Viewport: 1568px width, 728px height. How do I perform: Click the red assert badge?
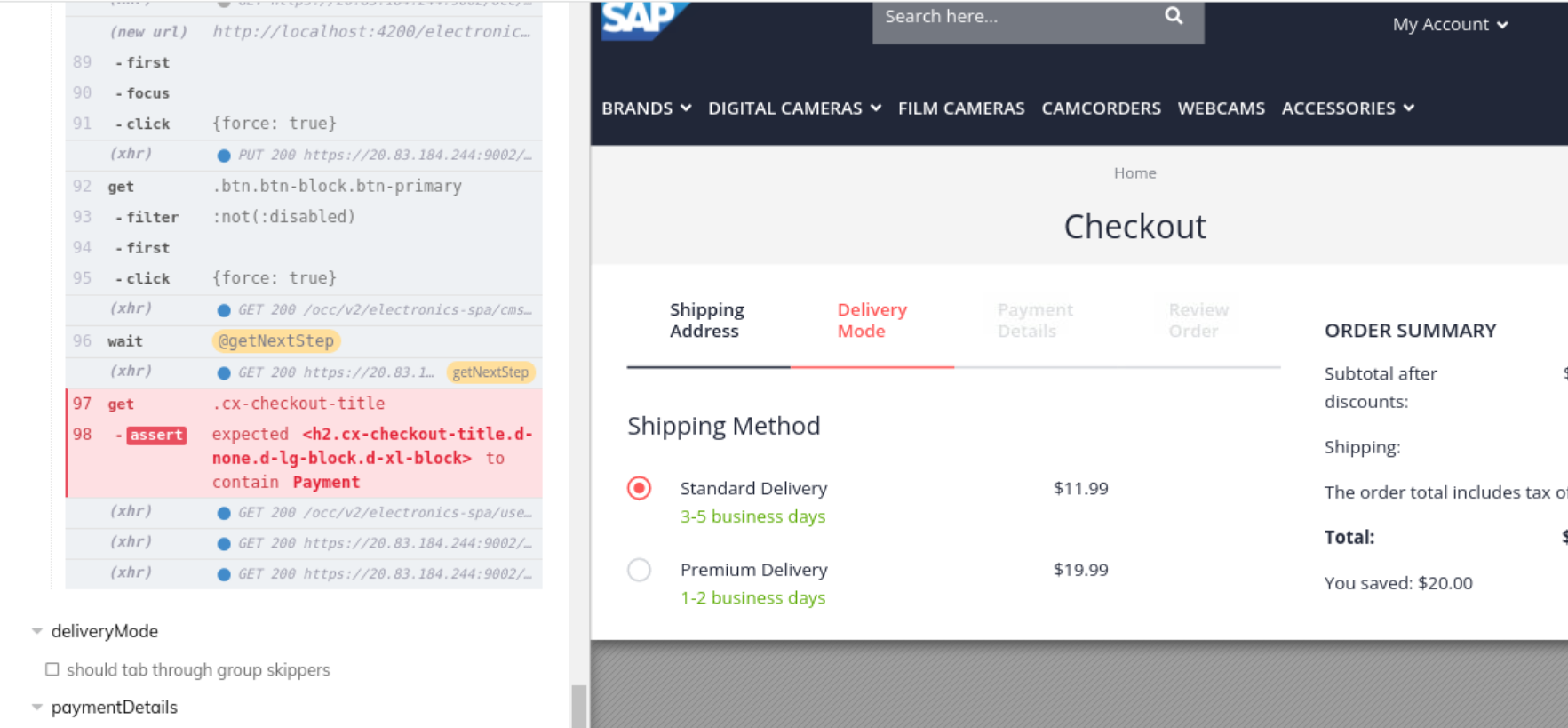(x=156, y=435)
